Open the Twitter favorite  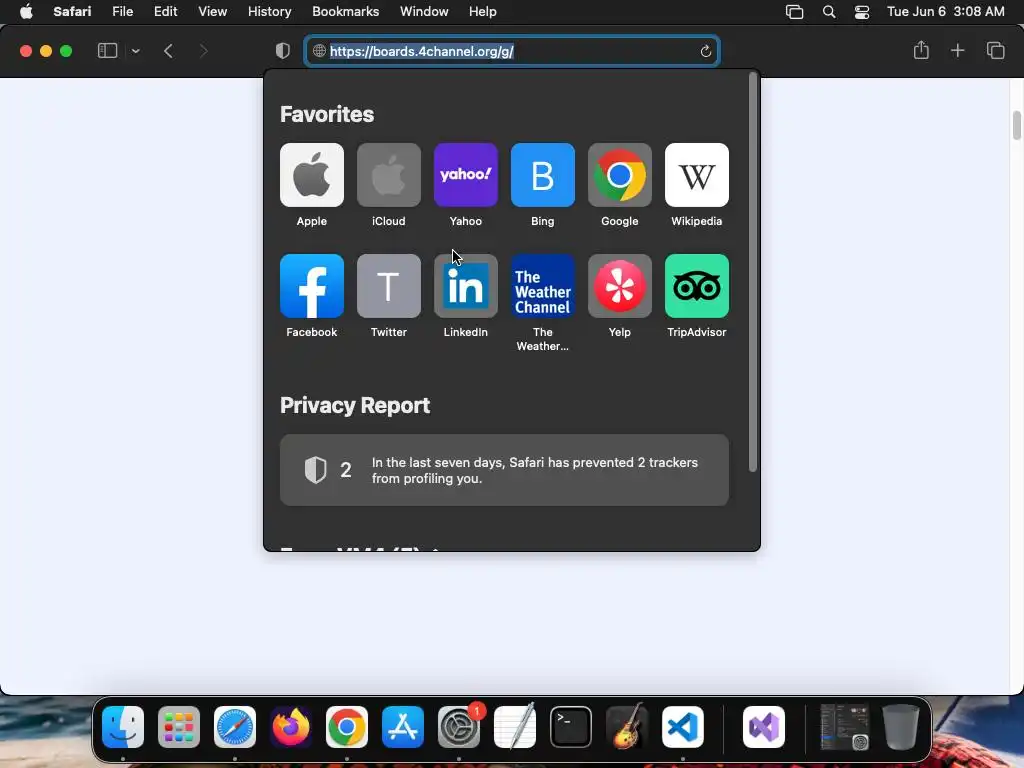[389, 286]
